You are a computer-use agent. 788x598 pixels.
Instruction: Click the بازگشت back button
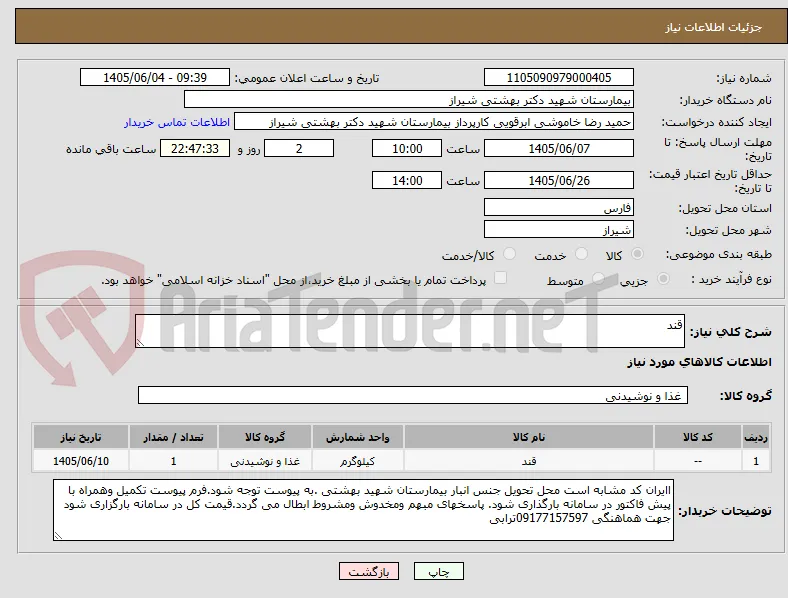tap(369, 571)
